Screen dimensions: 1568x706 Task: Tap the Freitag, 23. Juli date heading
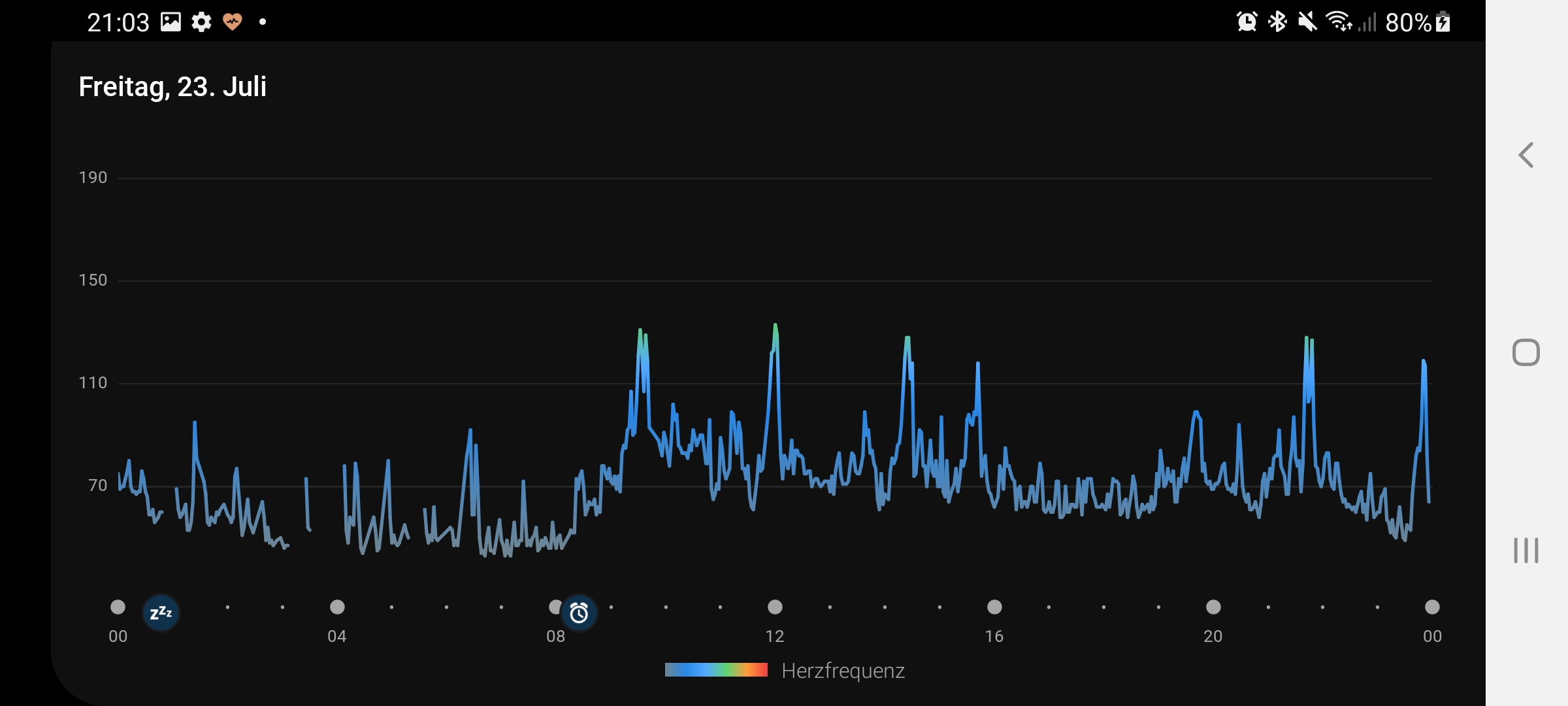pyautogui.click(x=172, y=87)
